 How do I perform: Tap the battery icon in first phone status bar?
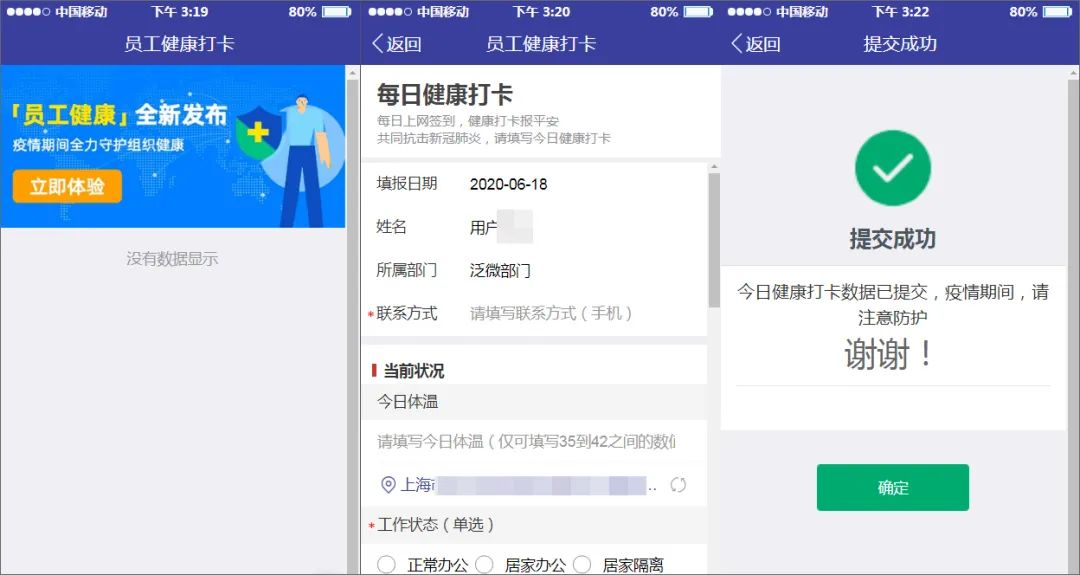pos(337,12)
